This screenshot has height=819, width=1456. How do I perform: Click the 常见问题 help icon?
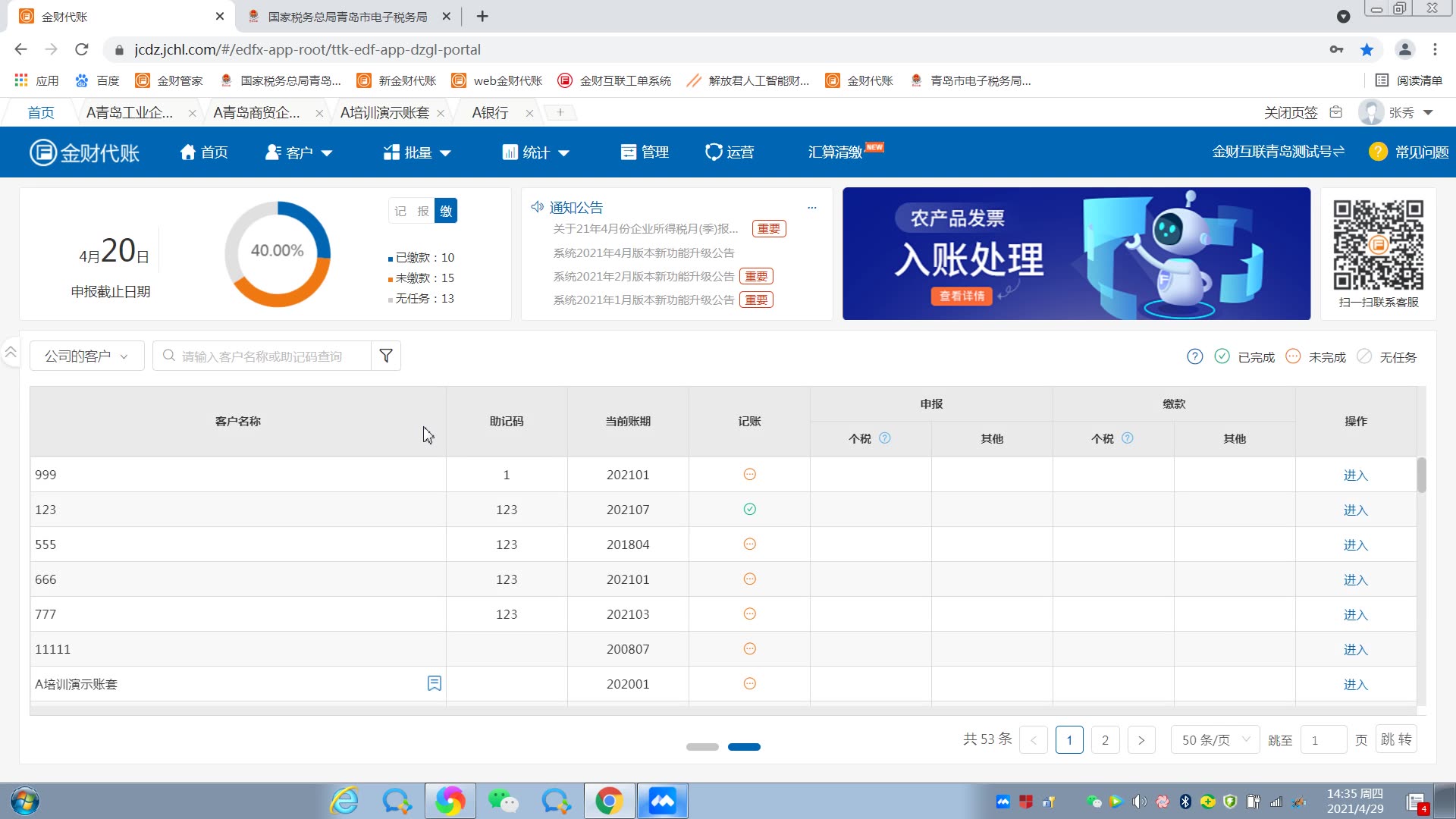pos(1378,152)
